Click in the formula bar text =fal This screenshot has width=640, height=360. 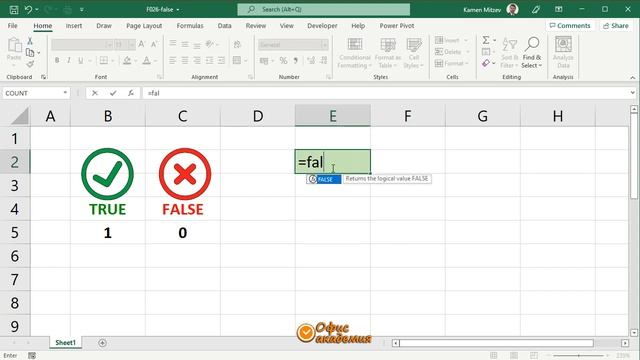click(153, 93)
